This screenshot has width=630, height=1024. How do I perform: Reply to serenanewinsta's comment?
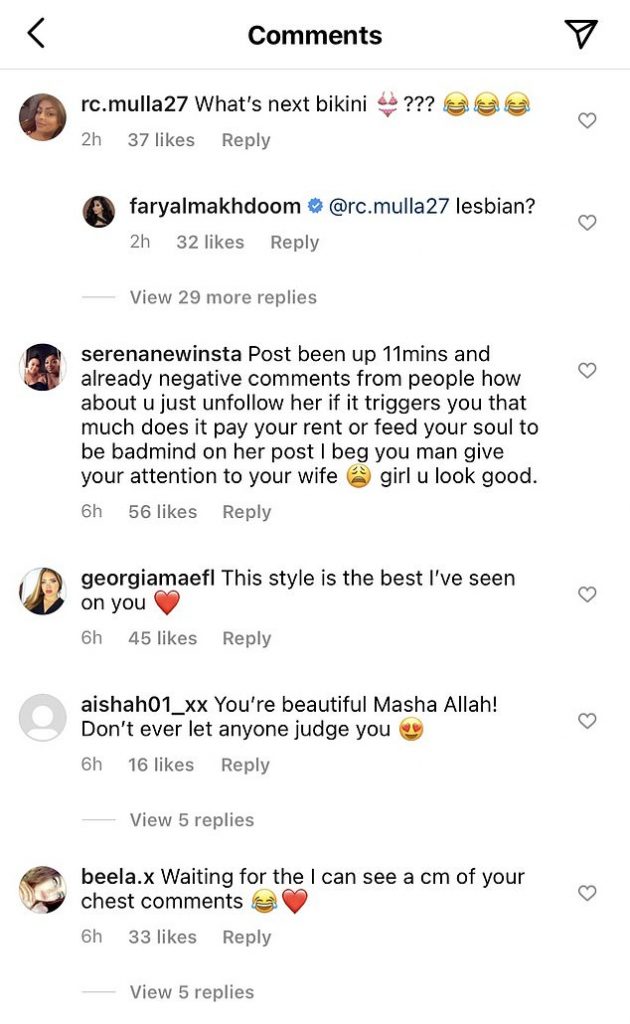pyautogui.click(x=246, y=511)
